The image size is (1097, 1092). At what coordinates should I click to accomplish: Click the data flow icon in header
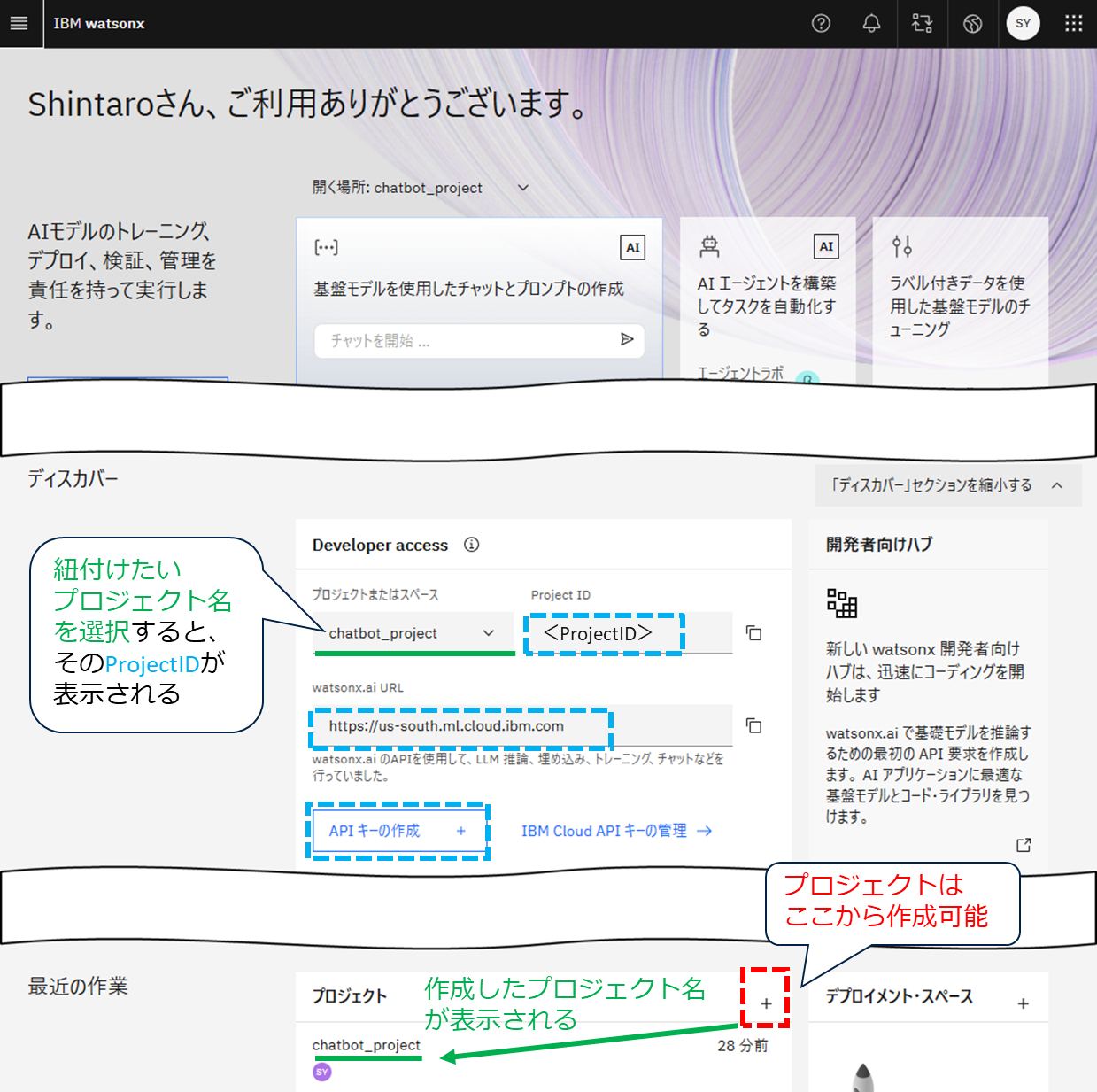(x=922, y=24)
